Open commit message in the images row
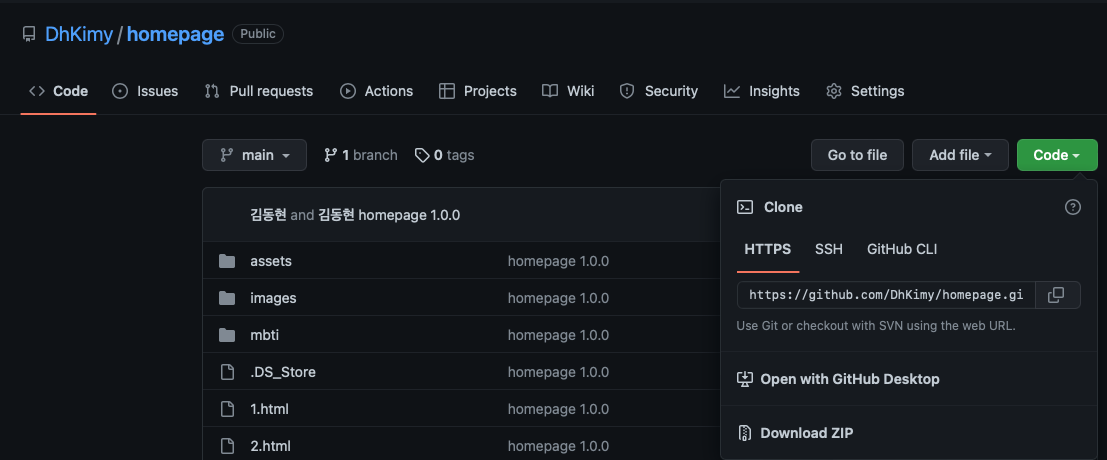Image resolution: width=1107 pixels, height=460 pixels. [x=558, y=298]
